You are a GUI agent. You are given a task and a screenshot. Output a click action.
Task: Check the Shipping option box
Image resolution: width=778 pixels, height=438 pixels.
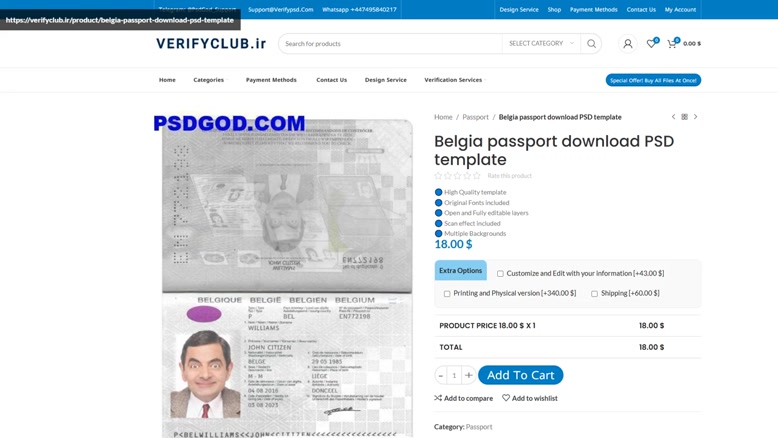tap(594, 294)
